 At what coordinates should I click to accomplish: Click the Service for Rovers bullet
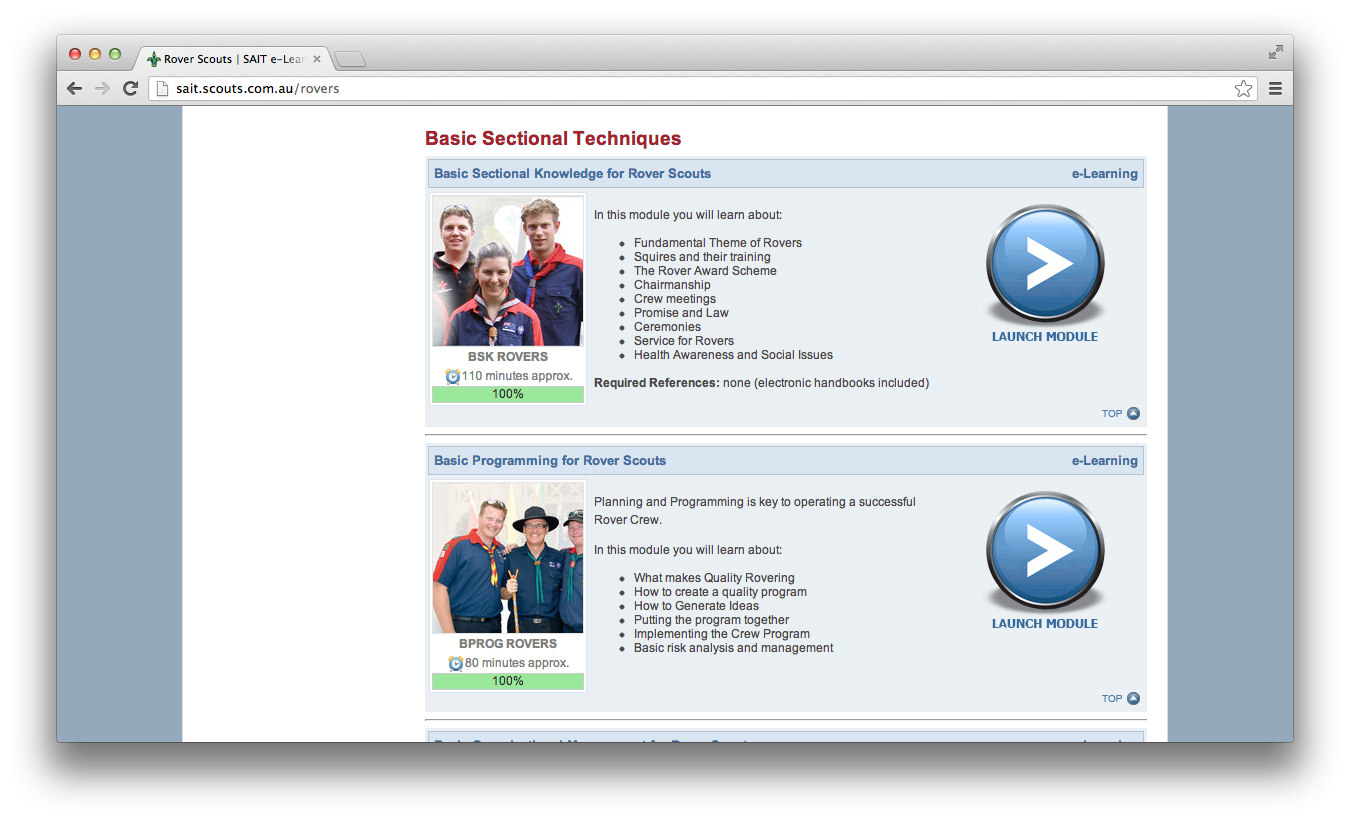point(684,341)
